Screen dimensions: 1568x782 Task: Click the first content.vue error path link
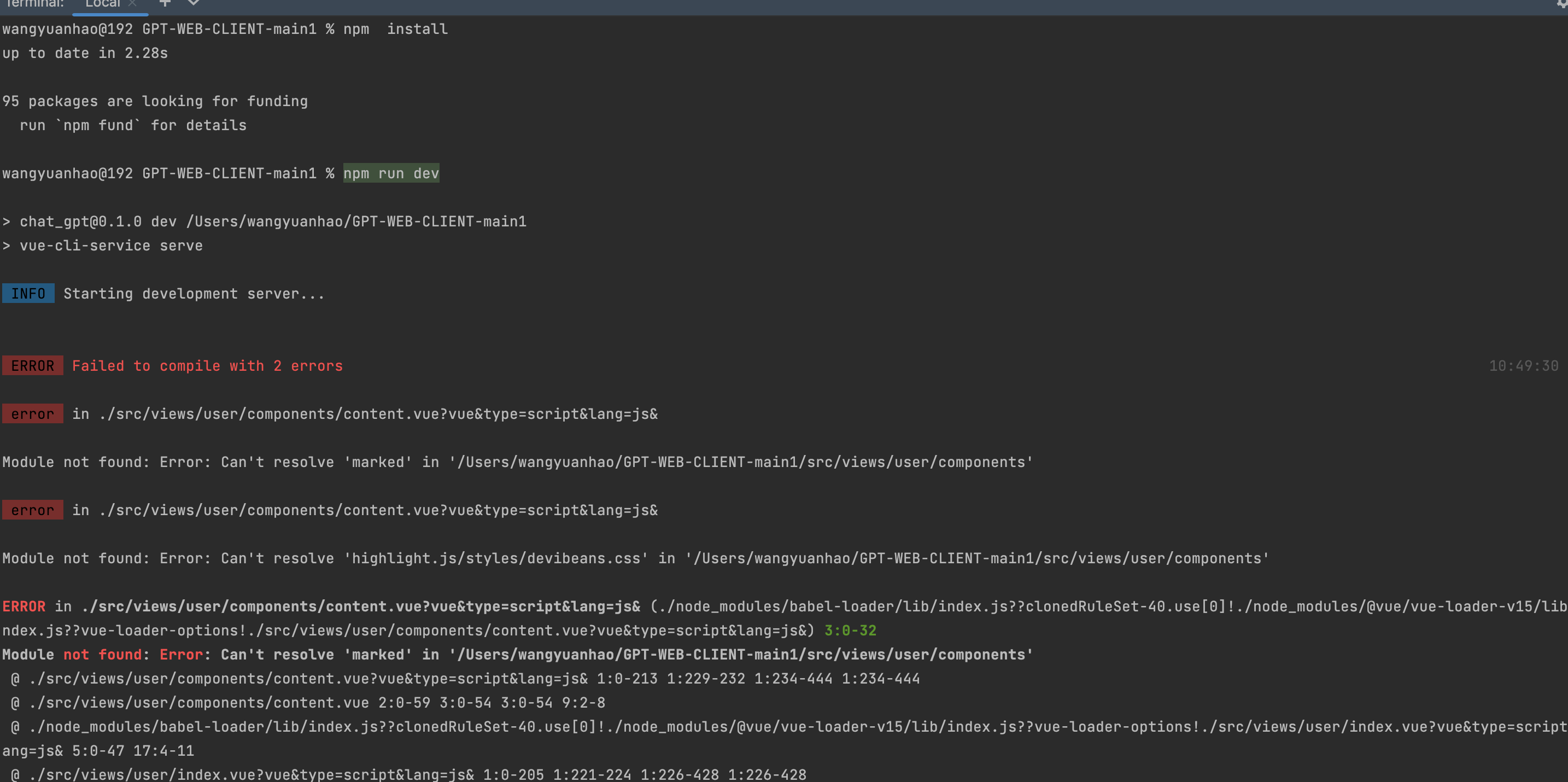pyautogui.click(x=377, y=414)
